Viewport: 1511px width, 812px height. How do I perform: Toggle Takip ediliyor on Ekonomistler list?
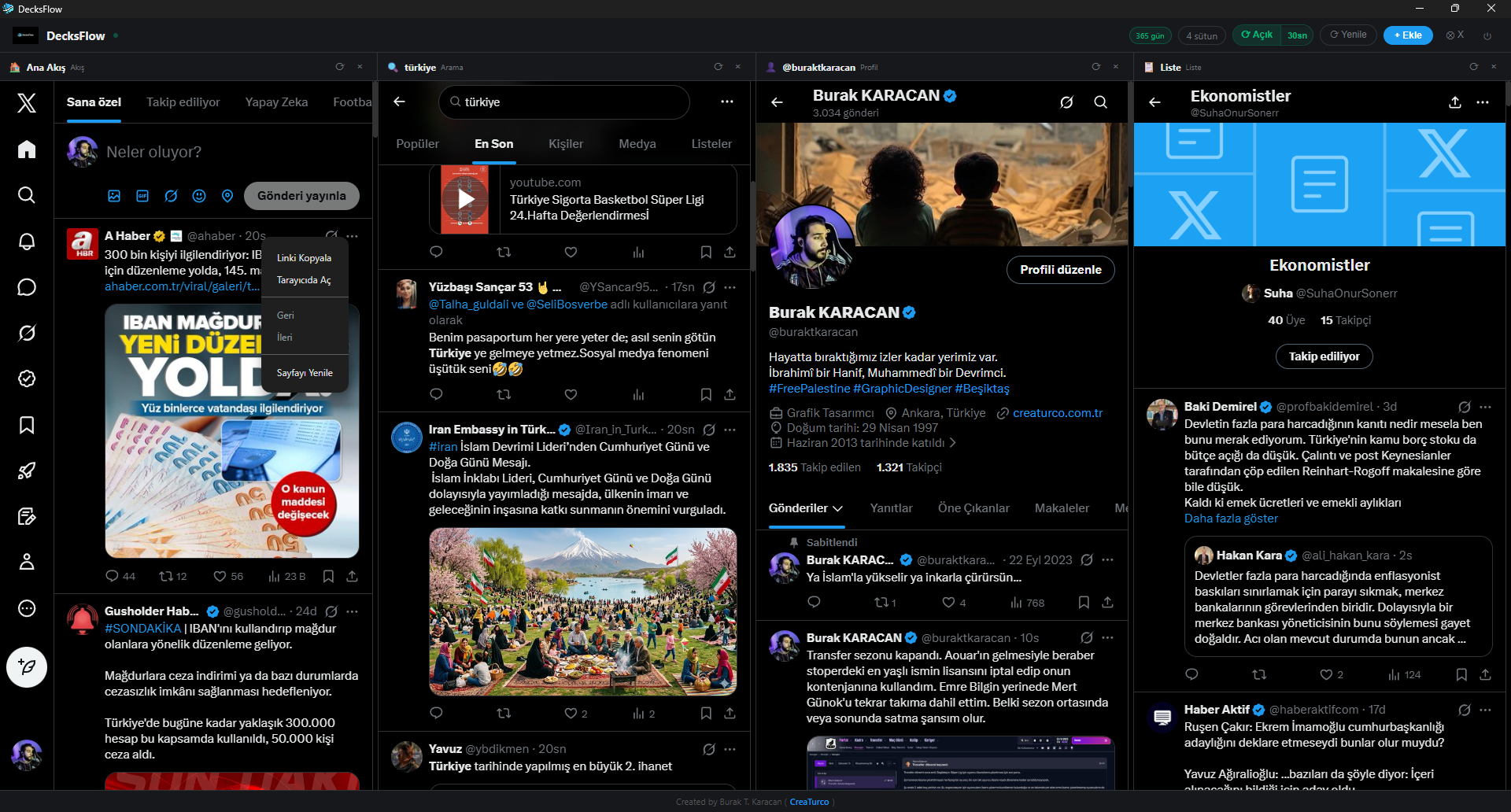click(x=1324, y=356)
